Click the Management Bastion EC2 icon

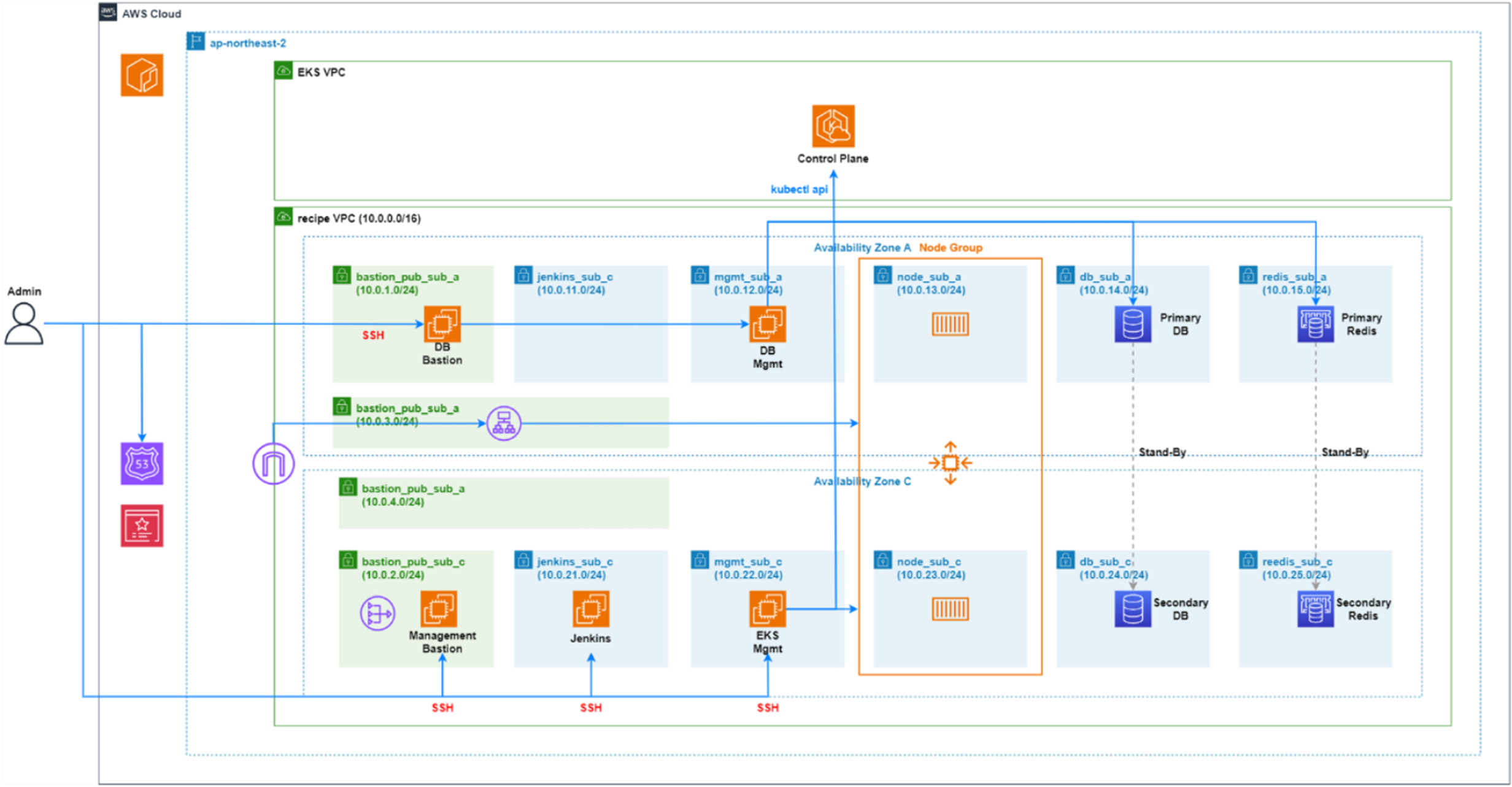(x=439, y=608)
